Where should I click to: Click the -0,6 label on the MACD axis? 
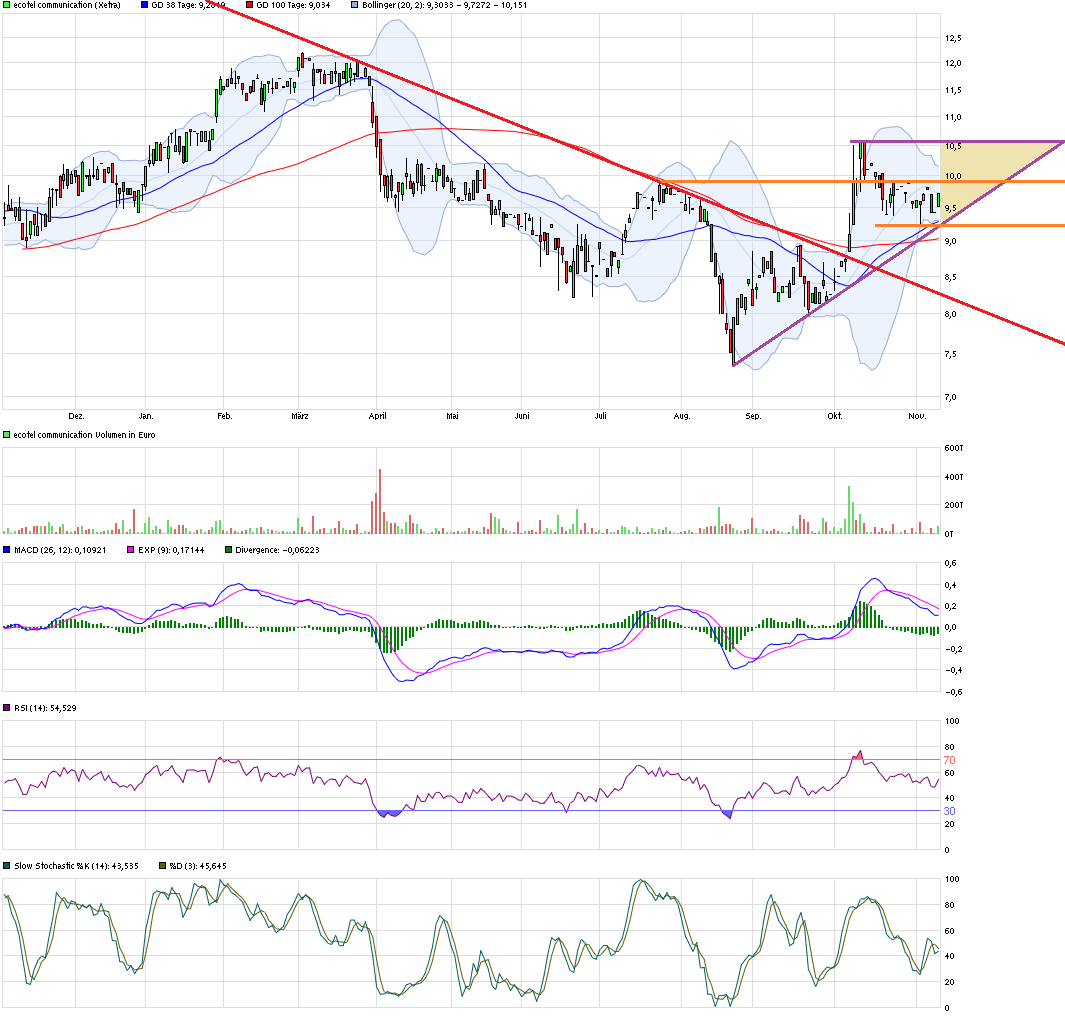[x=952, y=692]
